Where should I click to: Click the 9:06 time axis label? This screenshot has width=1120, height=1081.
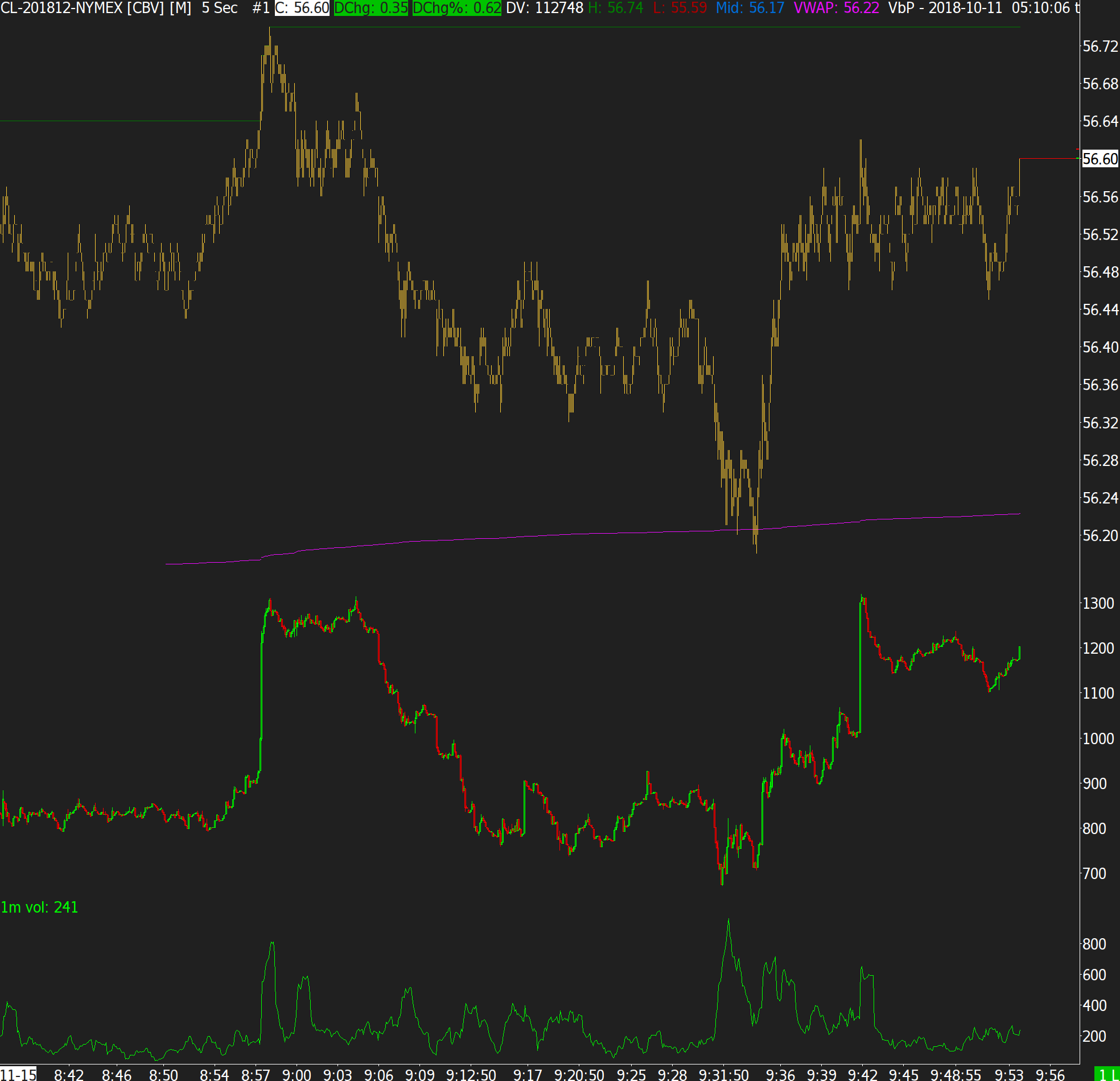click(x=379, y=1074)
